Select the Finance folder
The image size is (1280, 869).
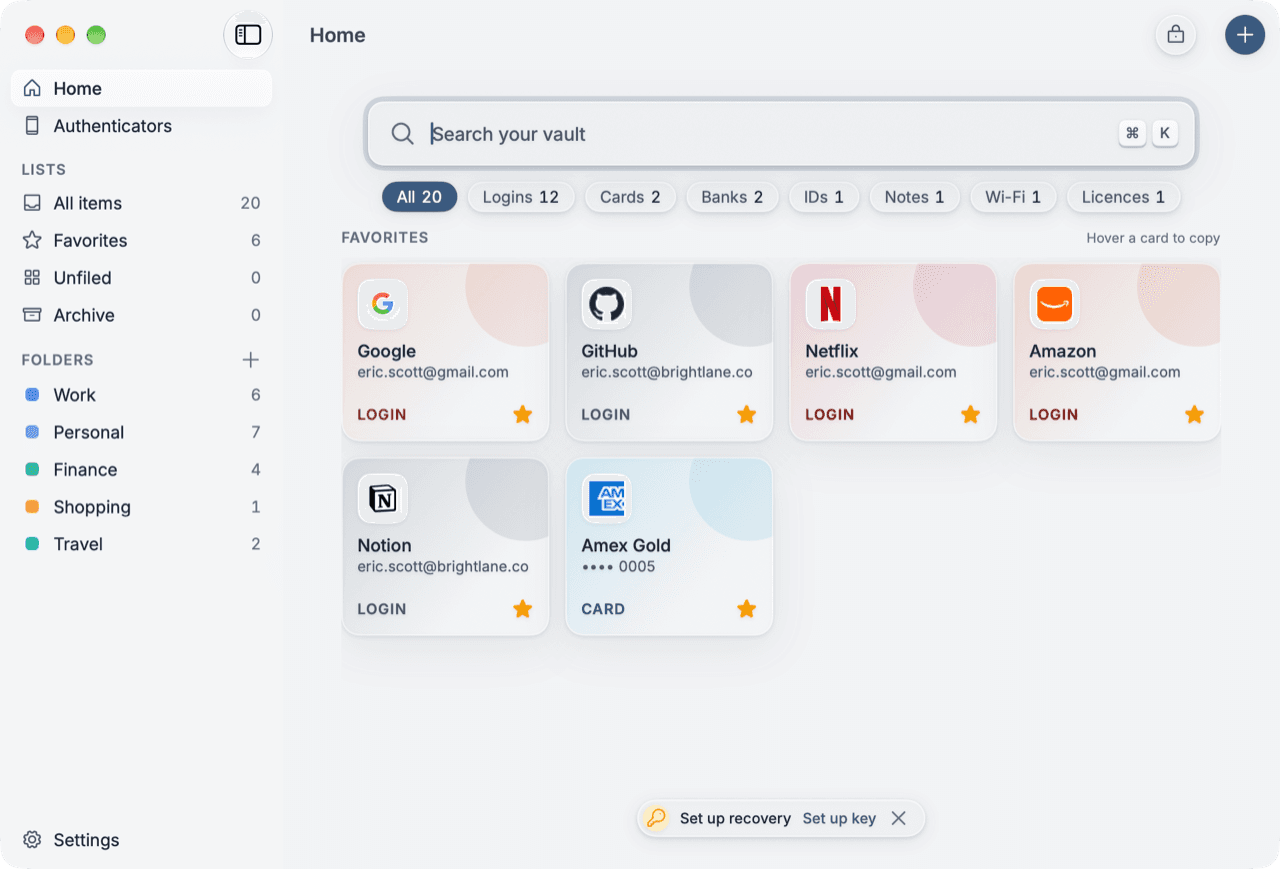tap(141, 470)
